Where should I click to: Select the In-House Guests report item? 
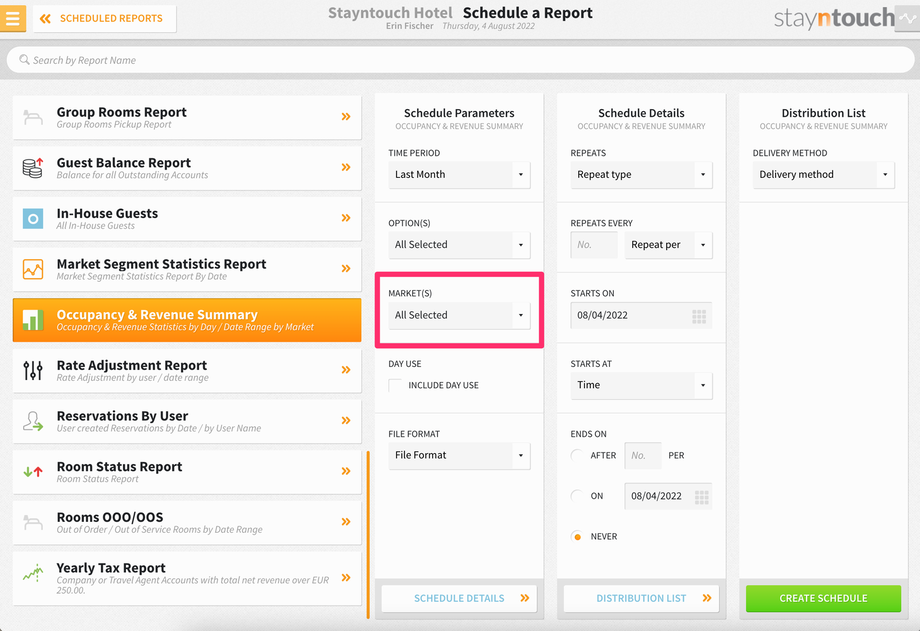pos(187,218)
